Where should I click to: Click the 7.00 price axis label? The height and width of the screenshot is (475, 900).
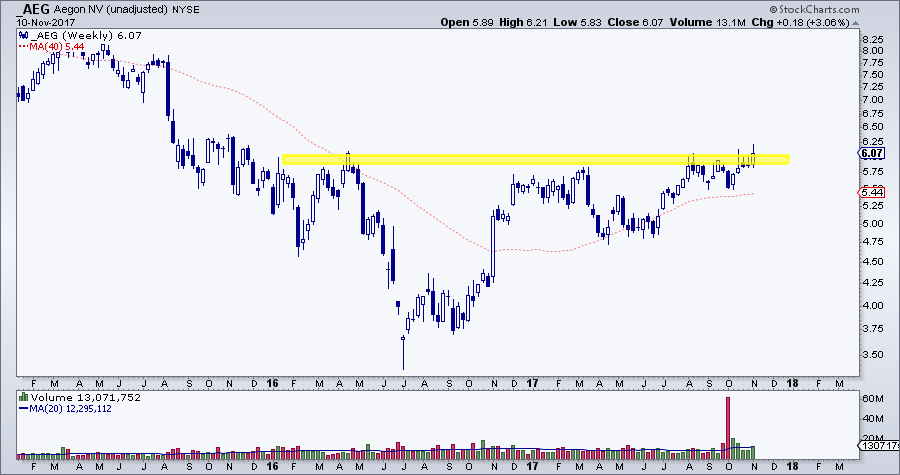point(872,100)
